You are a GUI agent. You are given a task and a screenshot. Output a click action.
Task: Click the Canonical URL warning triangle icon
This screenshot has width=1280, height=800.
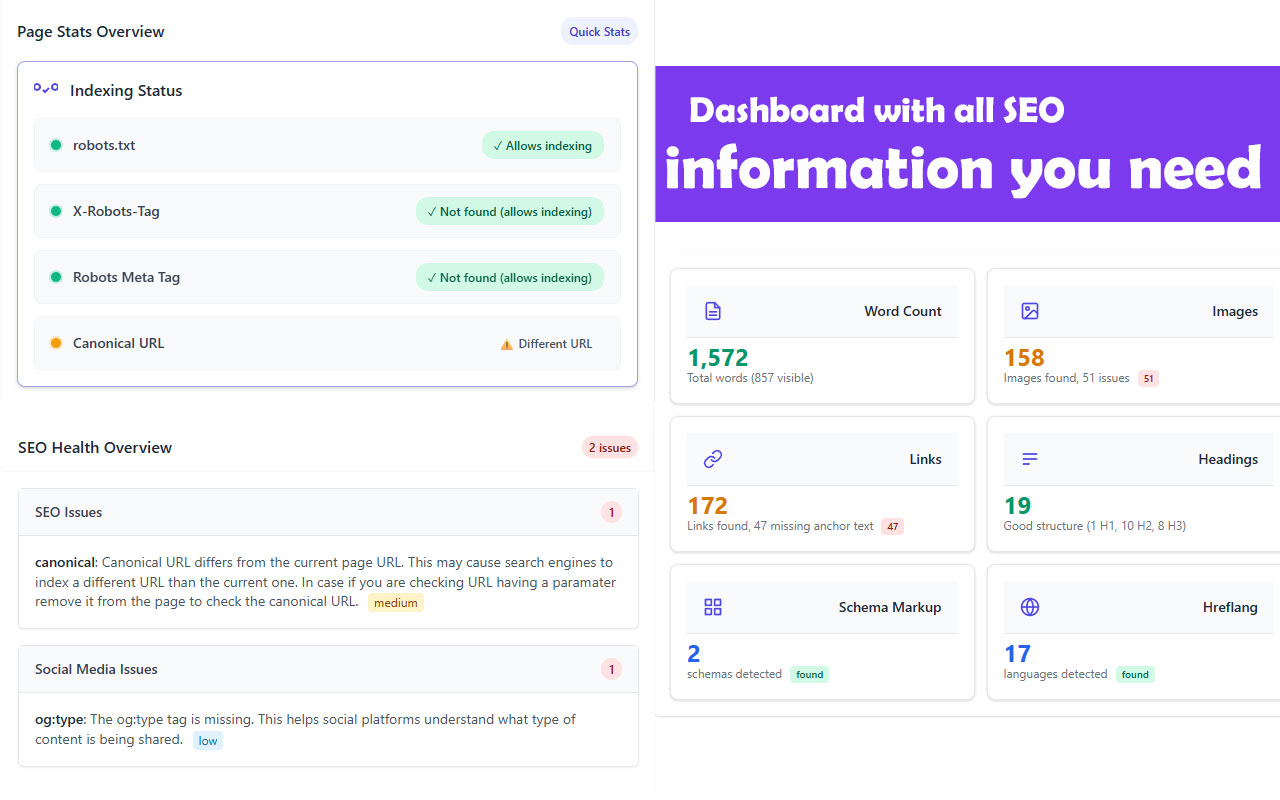pos(506,344)
